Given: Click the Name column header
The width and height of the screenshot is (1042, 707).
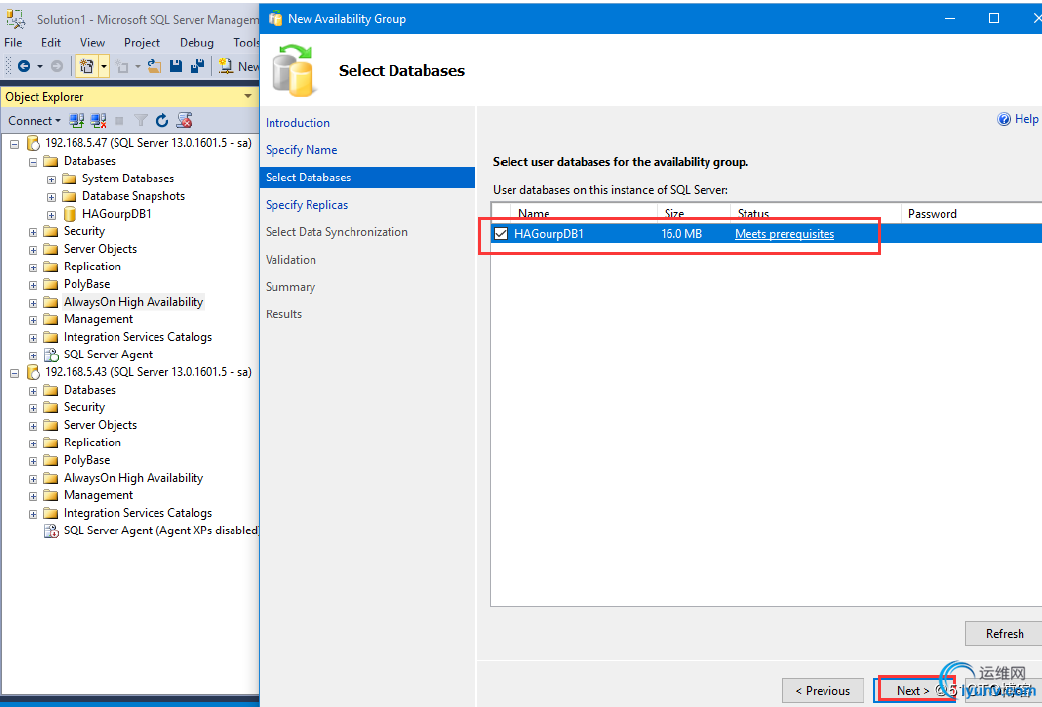Looking at the screenshot, I should coord(584,213).
